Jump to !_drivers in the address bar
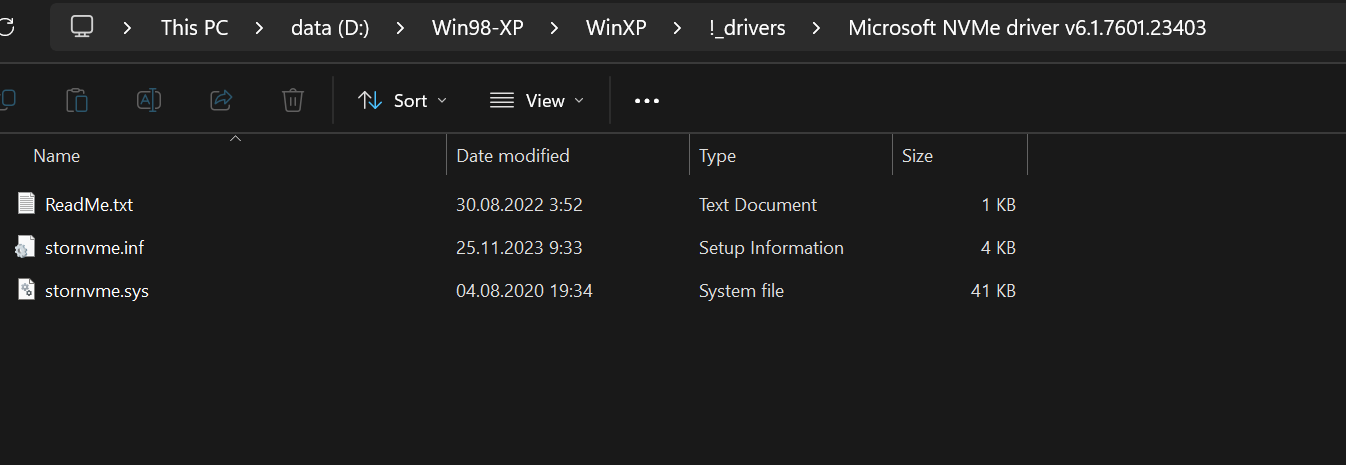Screen dimensions: 1346x465 pyautogui.click(x=746, y=28)
